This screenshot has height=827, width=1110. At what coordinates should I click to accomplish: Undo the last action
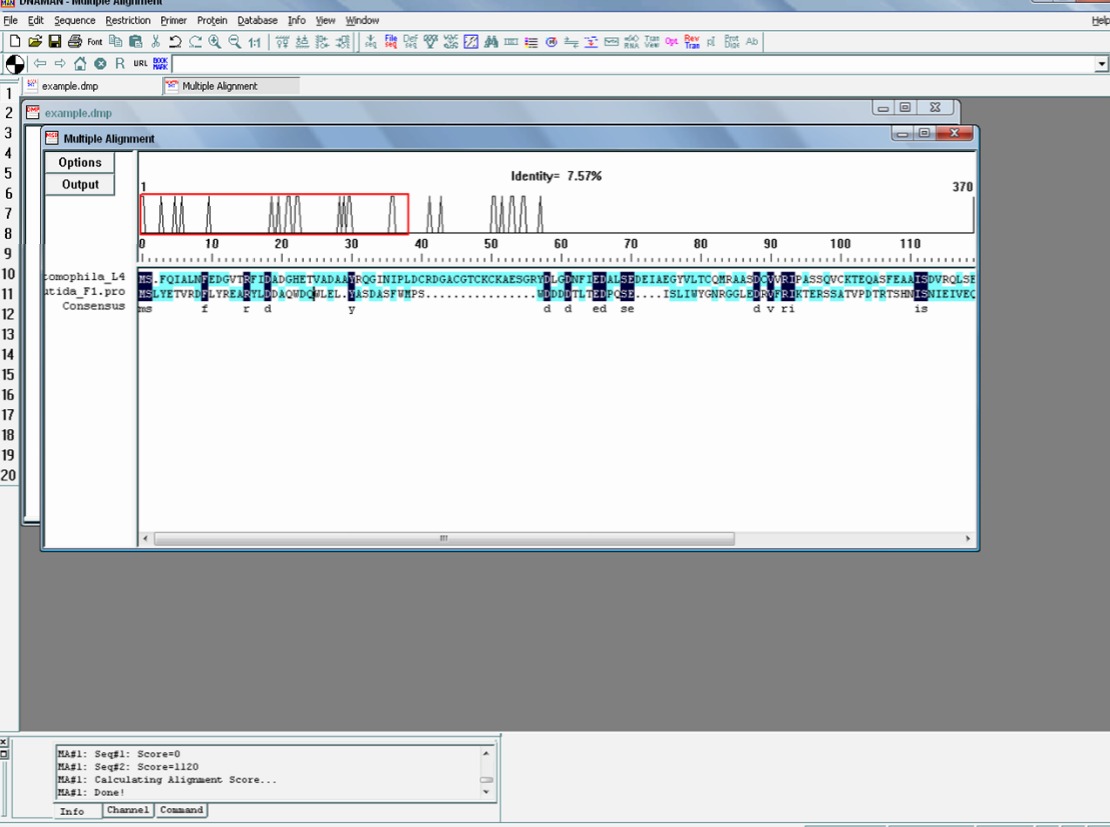(175, 42)
